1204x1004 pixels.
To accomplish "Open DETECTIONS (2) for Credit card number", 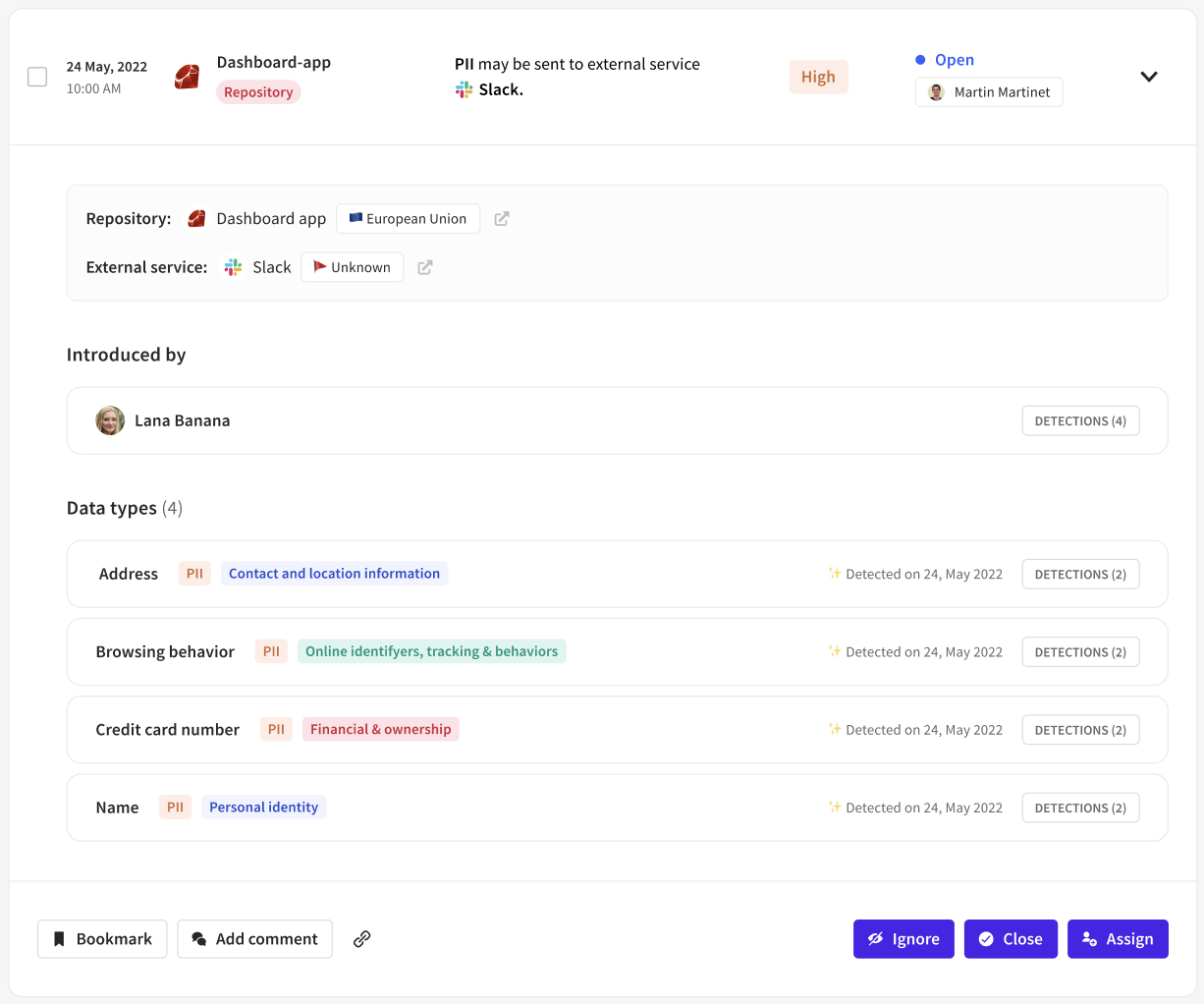I will tap(1080, 730).
